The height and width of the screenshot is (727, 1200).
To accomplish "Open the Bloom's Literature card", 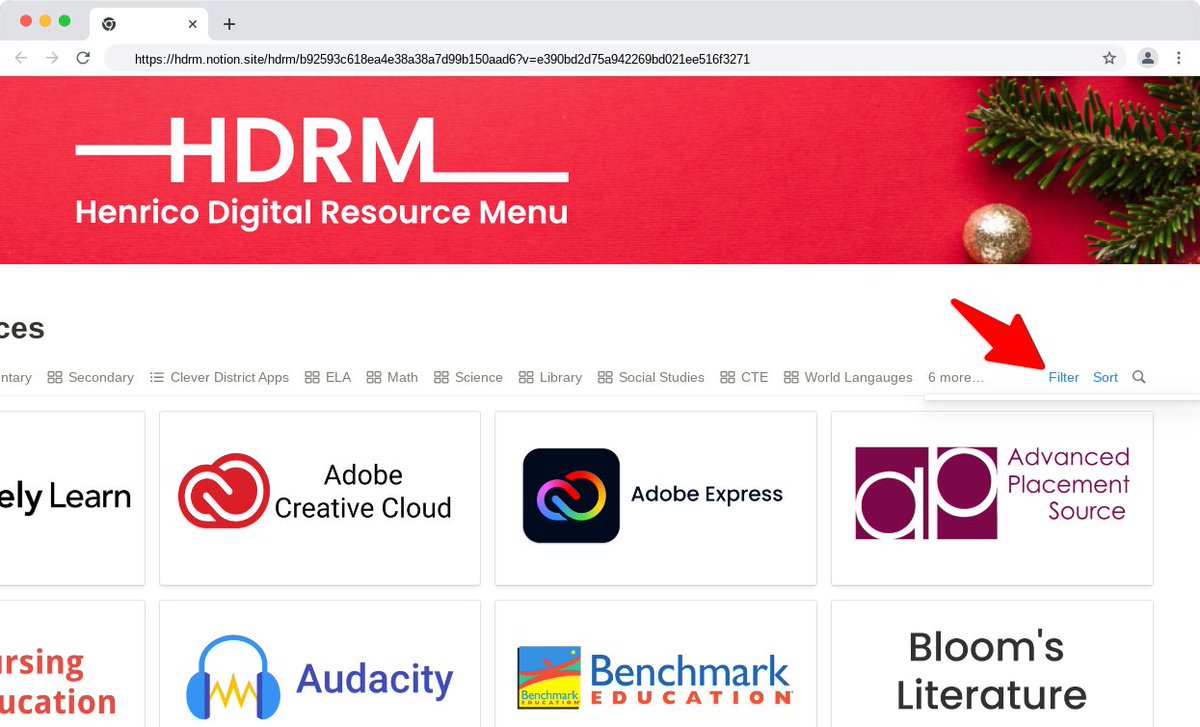I will (x=992, y=664).
